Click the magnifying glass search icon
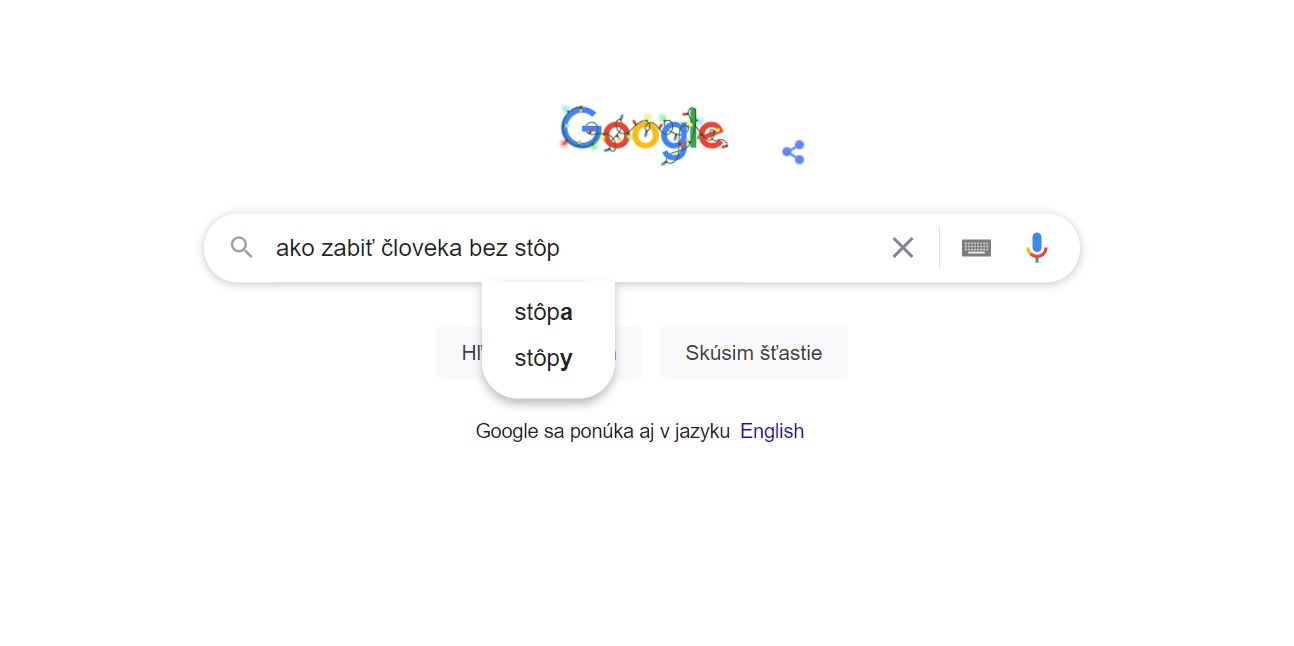The height and width of the screenshot is (646, 1294). coord(241,247)
